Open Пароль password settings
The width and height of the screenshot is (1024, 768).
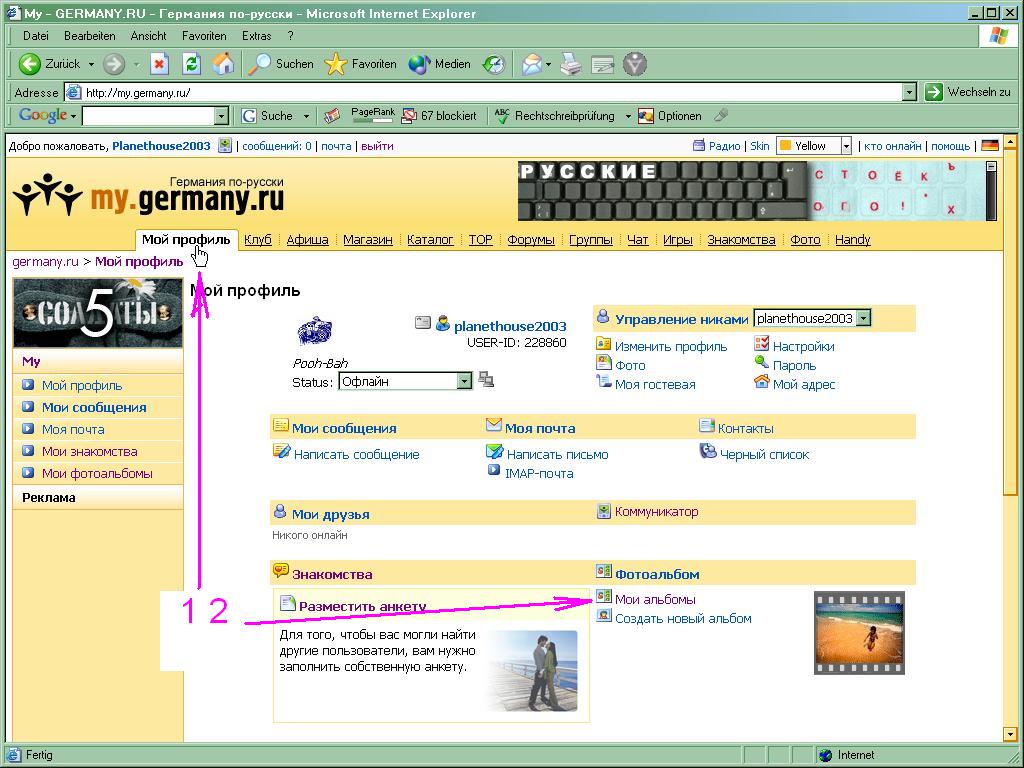pos(794,366)
